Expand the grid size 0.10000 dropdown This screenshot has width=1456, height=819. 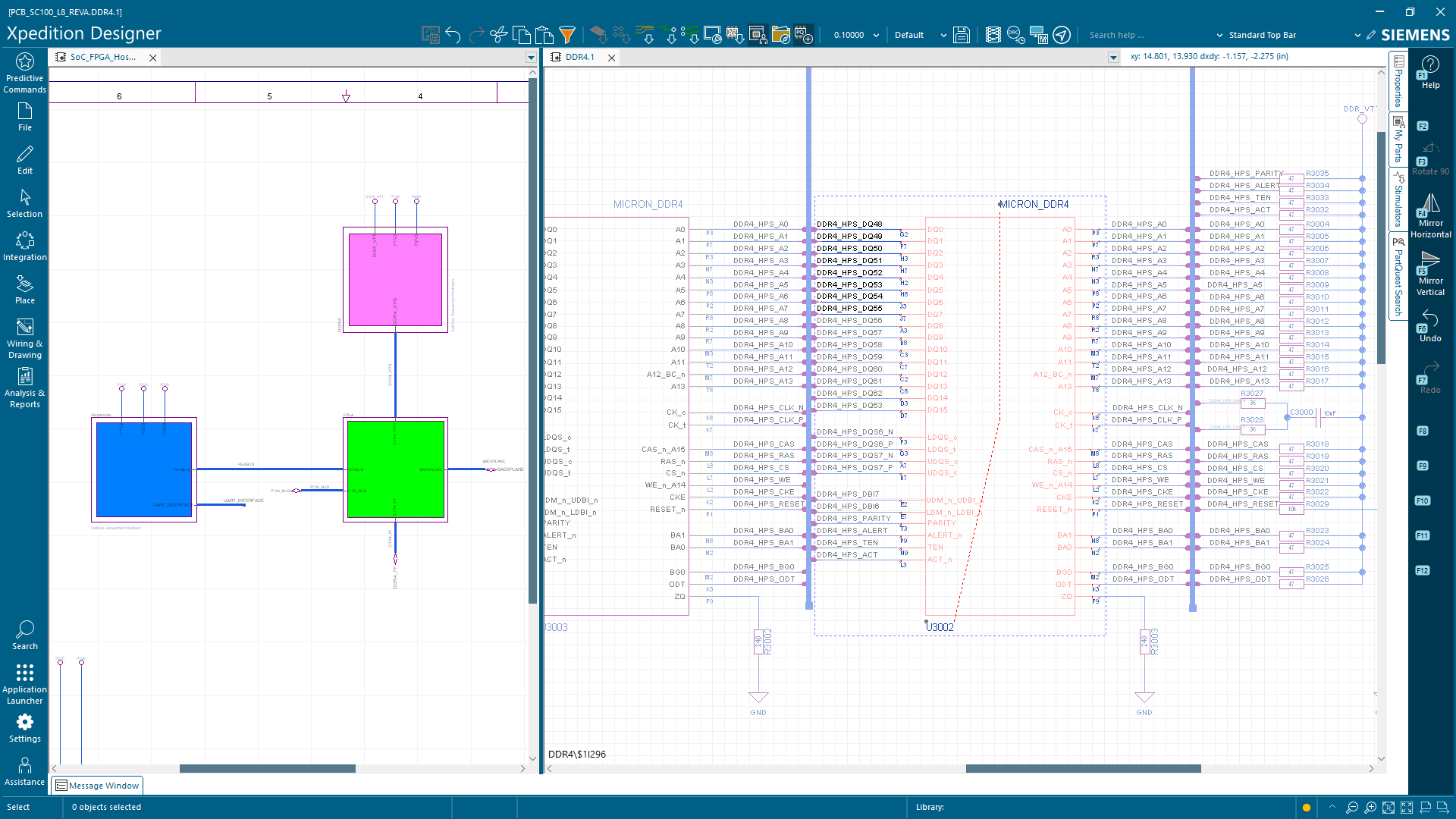tap(876, 35)
